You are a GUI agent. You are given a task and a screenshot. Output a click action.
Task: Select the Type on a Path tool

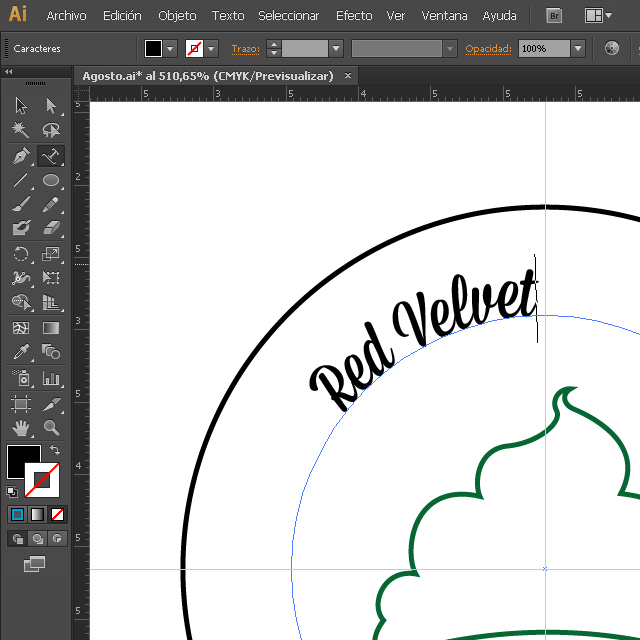(51, 156)
